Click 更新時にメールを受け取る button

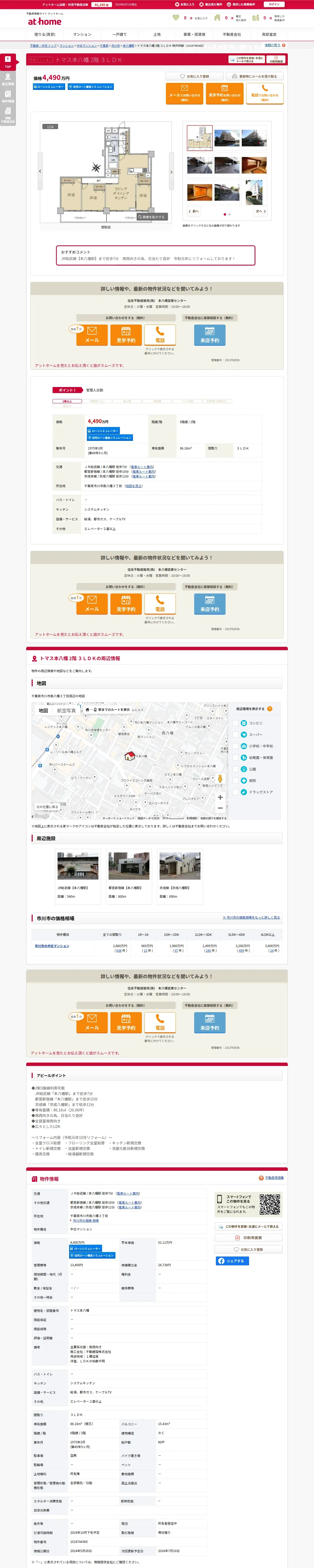(x=255, y=77)
